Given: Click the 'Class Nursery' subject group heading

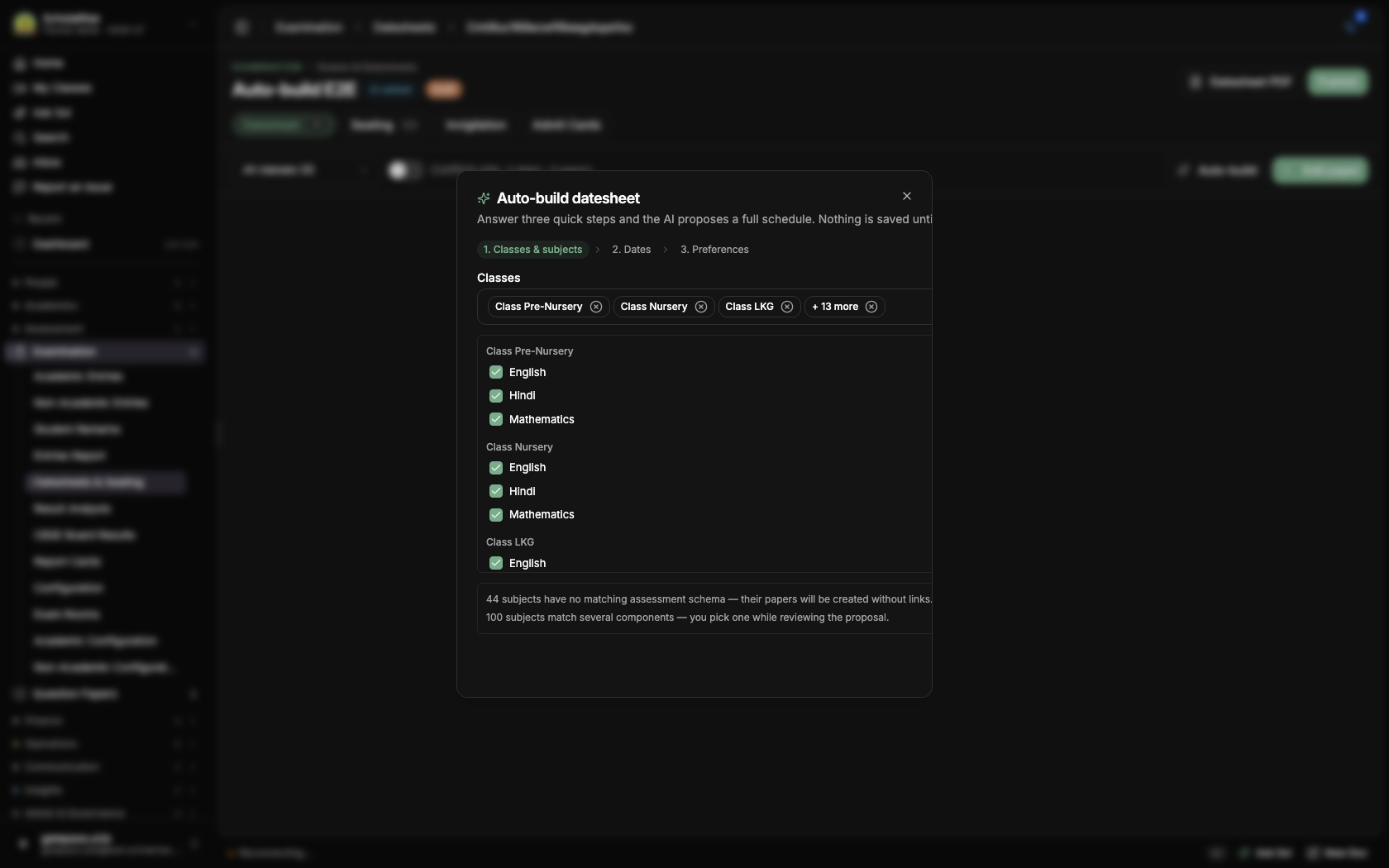Looking at the screenshot, I should point(519,447).
